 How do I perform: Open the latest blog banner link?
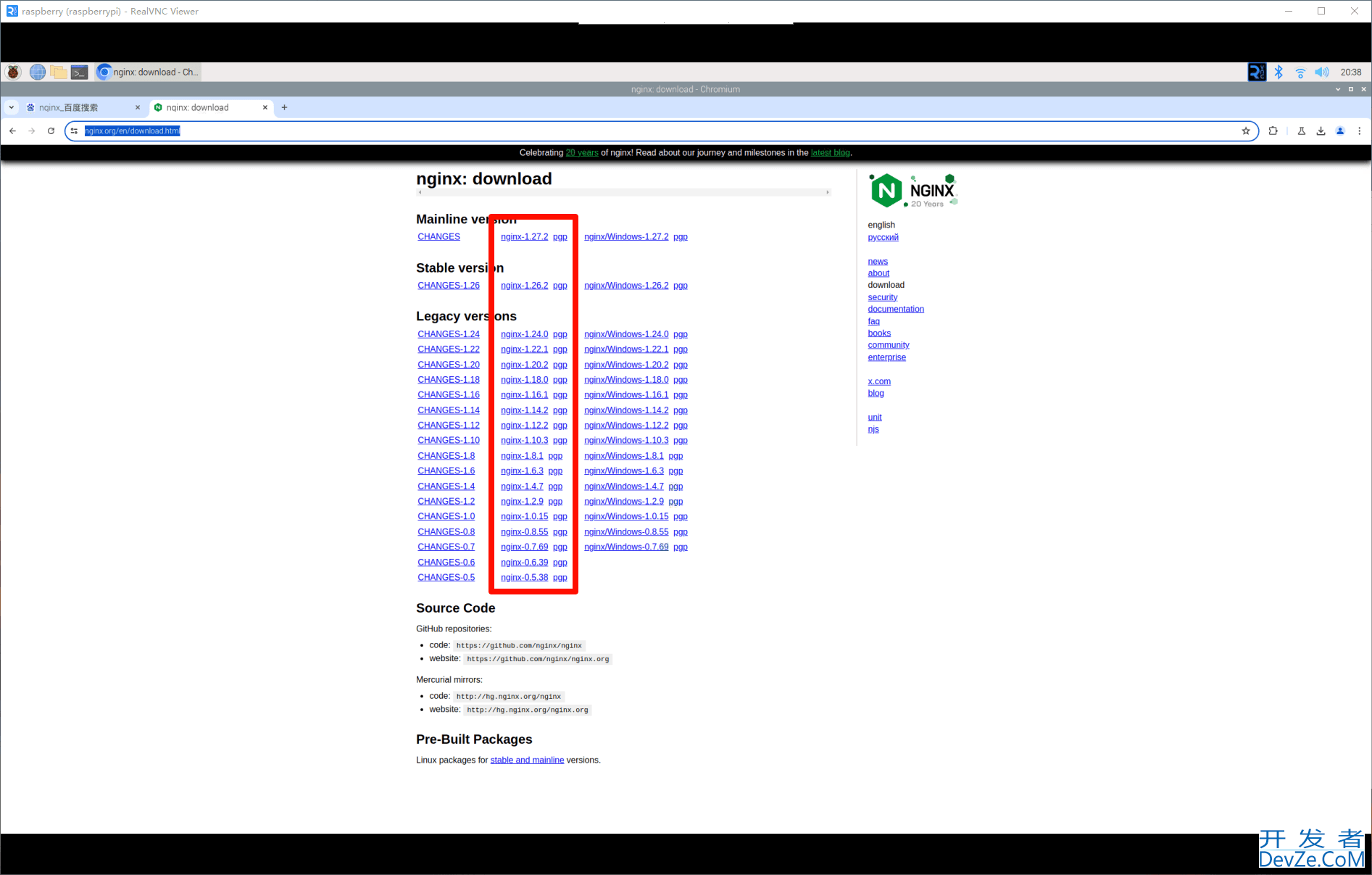coord(831,153)
